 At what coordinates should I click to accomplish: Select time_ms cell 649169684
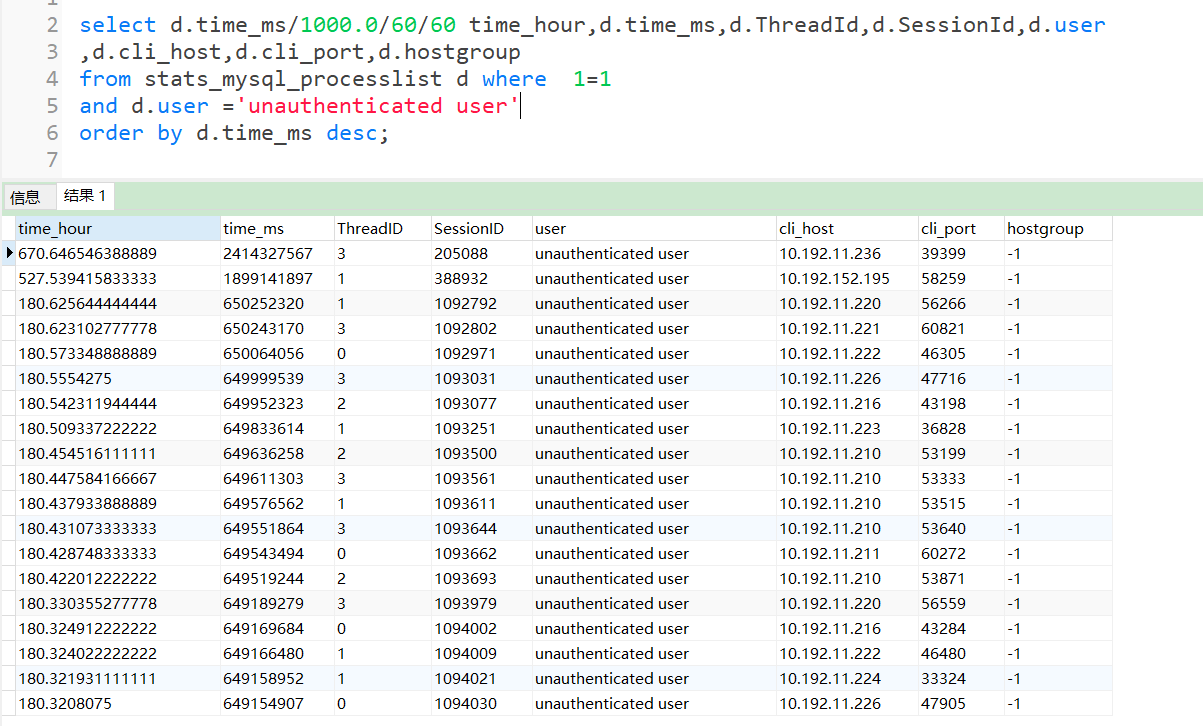[x=277, y=629]
